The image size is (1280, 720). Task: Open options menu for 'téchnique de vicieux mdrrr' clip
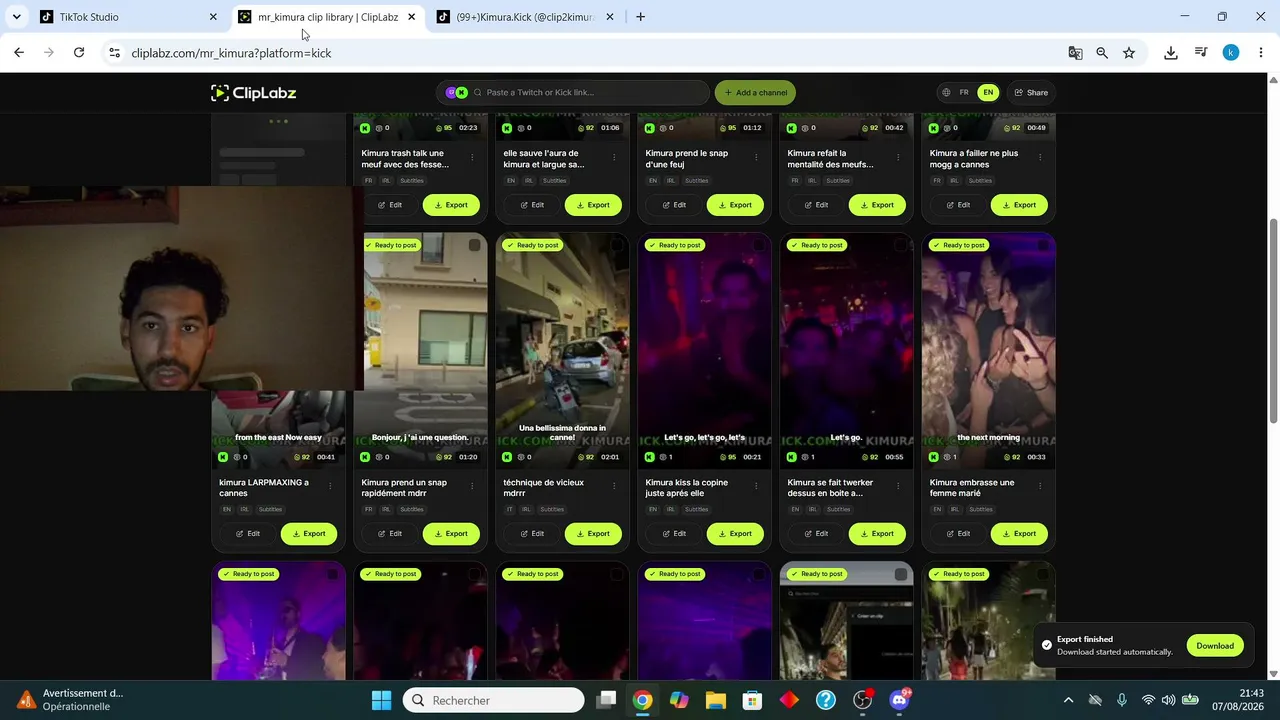[x=614, y=486]
